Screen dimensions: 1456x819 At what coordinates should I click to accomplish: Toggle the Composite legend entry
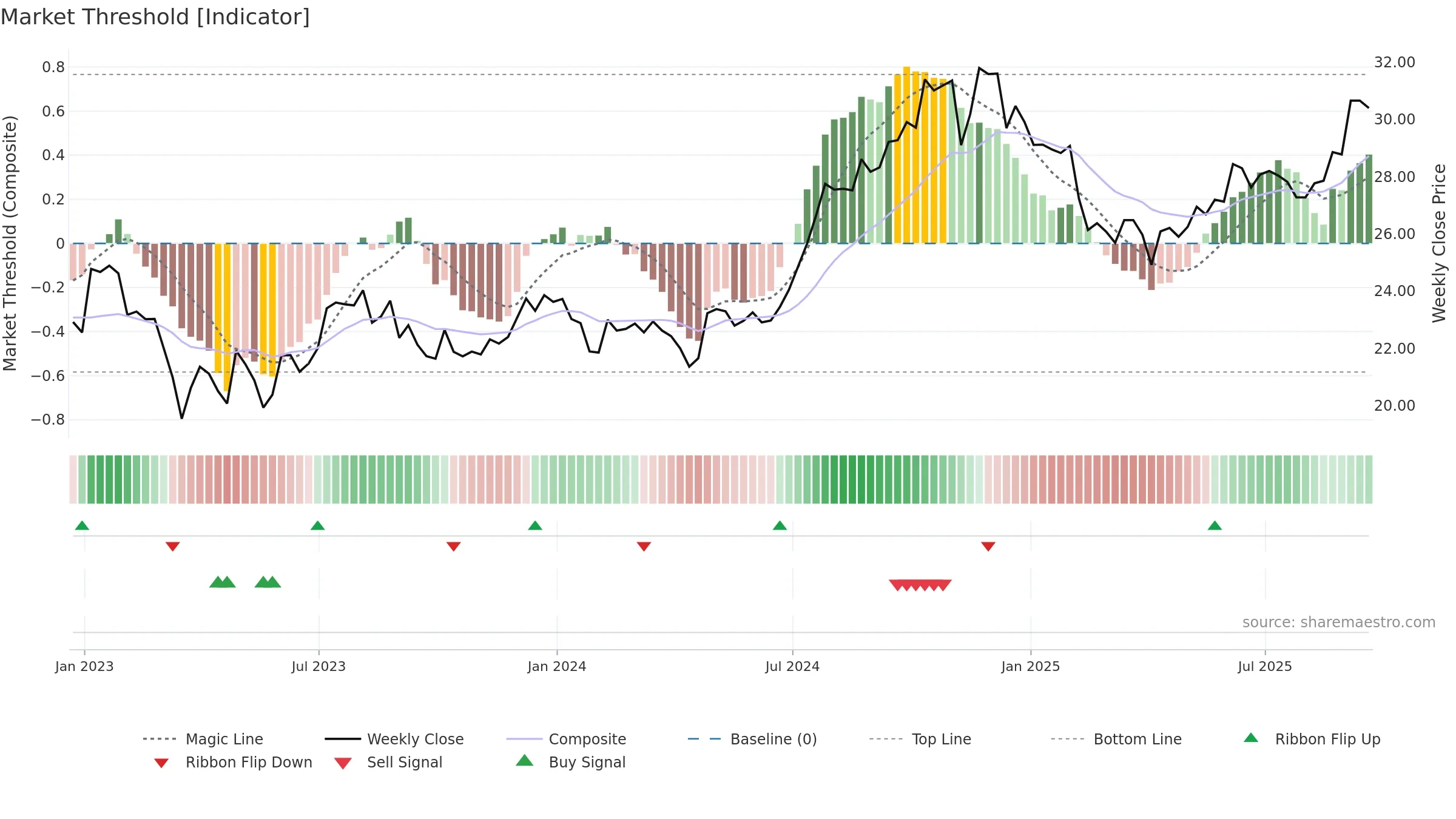click(566, 739)
